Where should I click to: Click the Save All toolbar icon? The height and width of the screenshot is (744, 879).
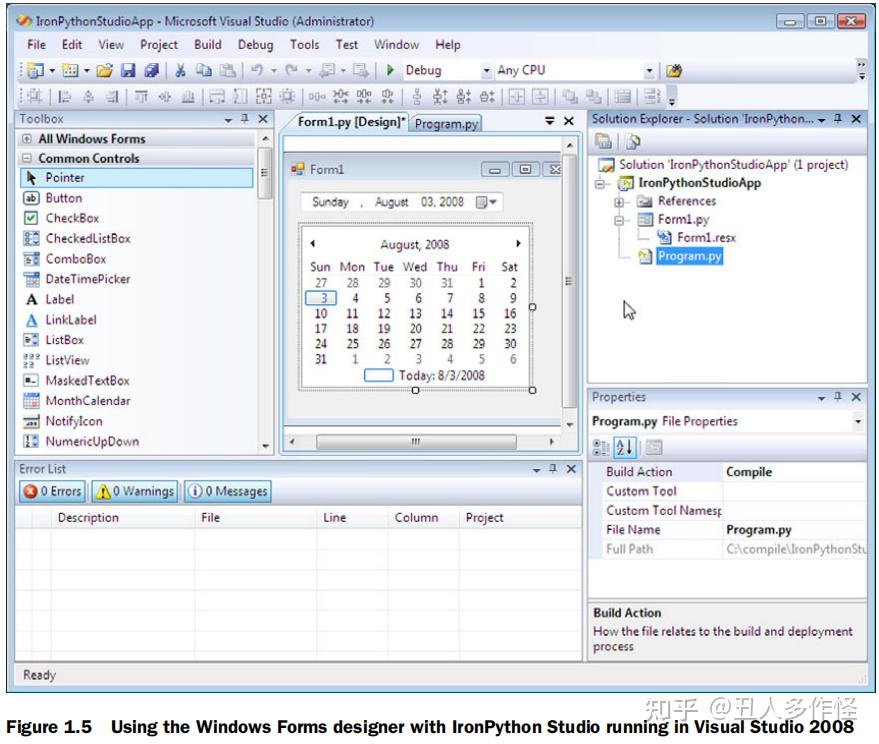(x=151, y=70)
